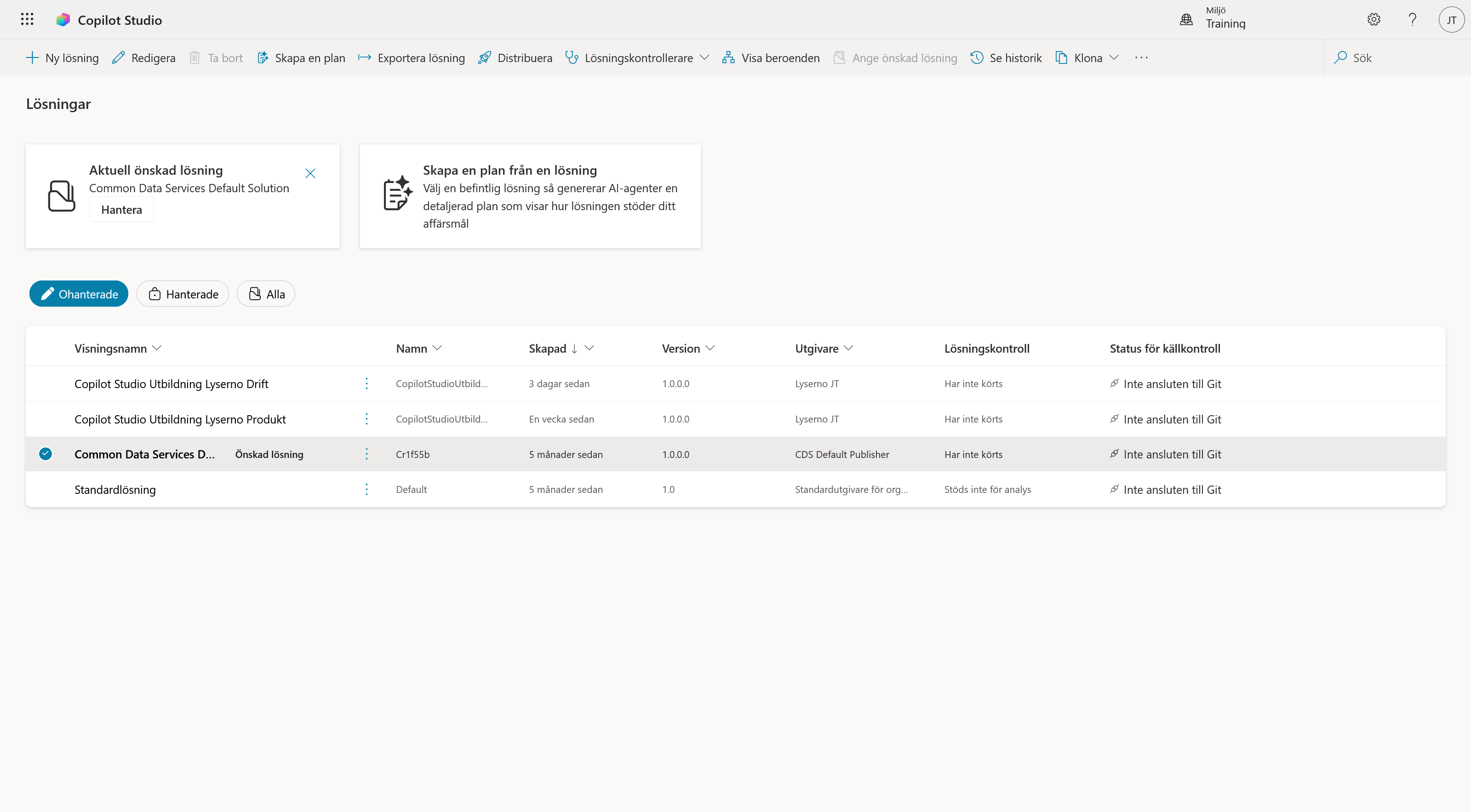1471x812 pixels.
Task: Click the Sök search field
Action: [1393, 57]
